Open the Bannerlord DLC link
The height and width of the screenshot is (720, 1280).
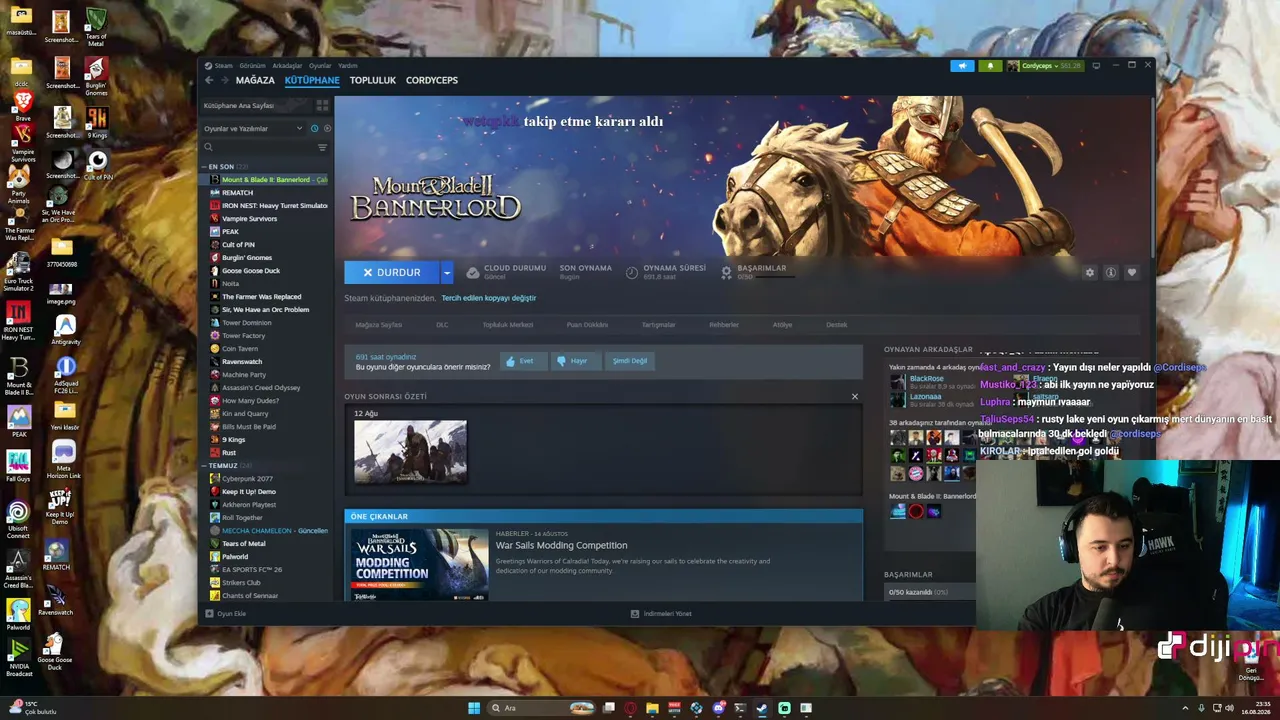pyautogui.click(x=442, y=325)
